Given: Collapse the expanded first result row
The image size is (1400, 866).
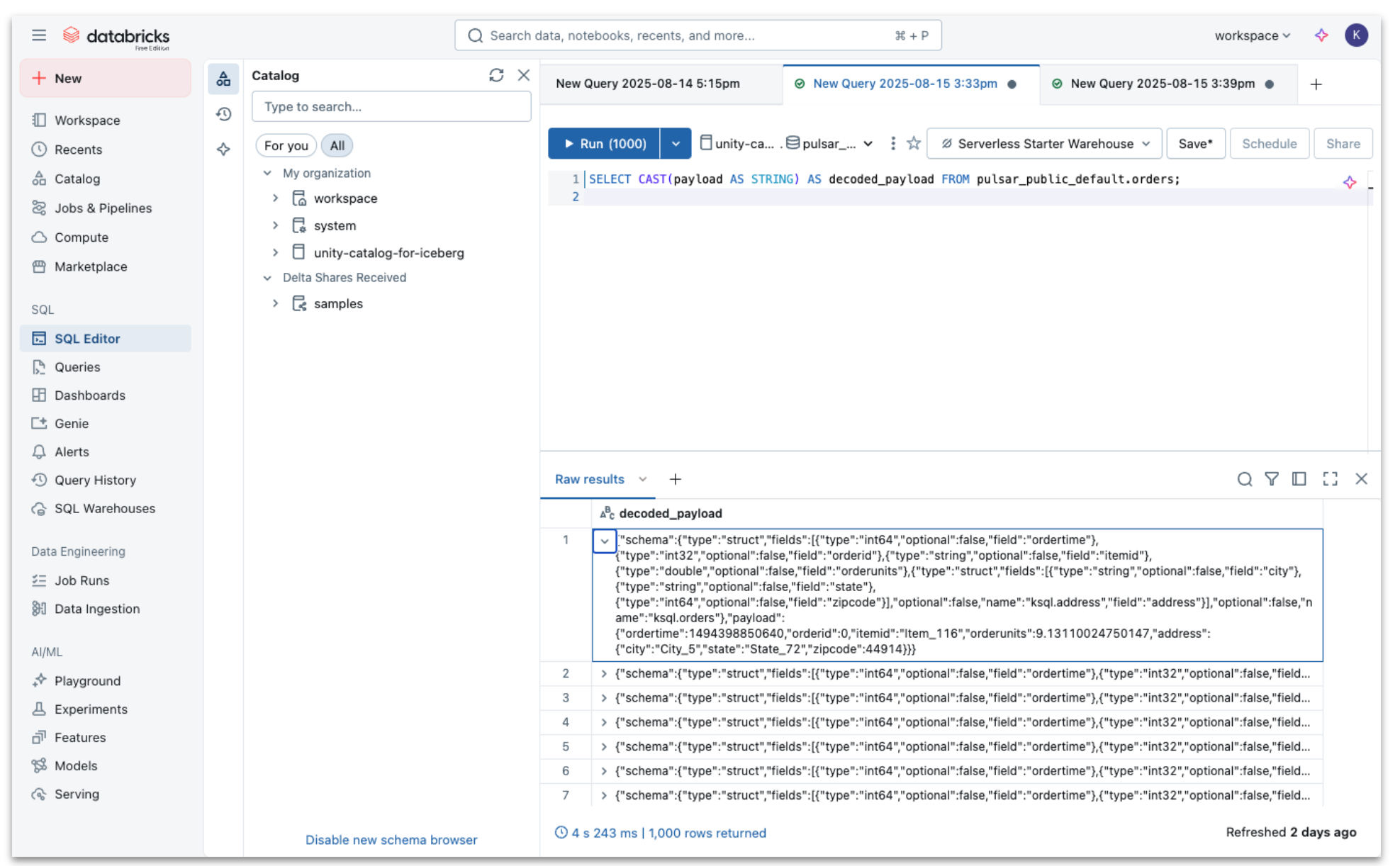Looking at the screenshot, I should click(x=605, y=541).
